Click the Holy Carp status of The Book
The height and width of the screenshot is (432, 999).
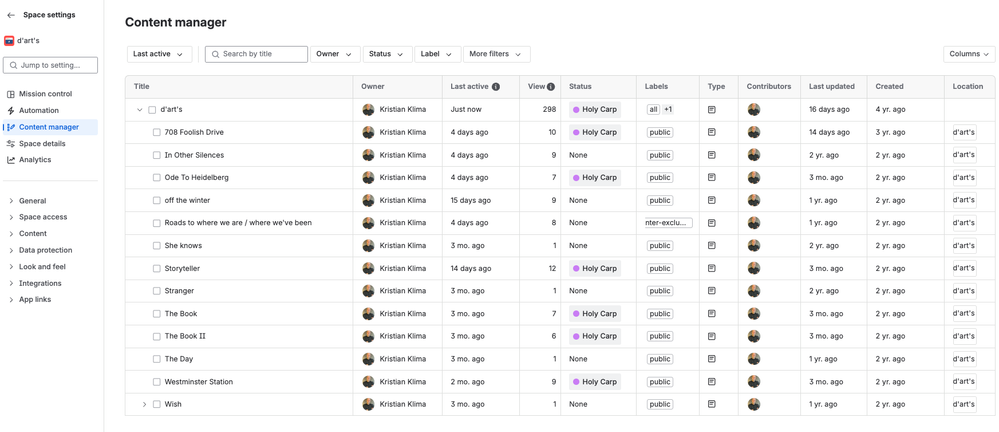[595, 314]
